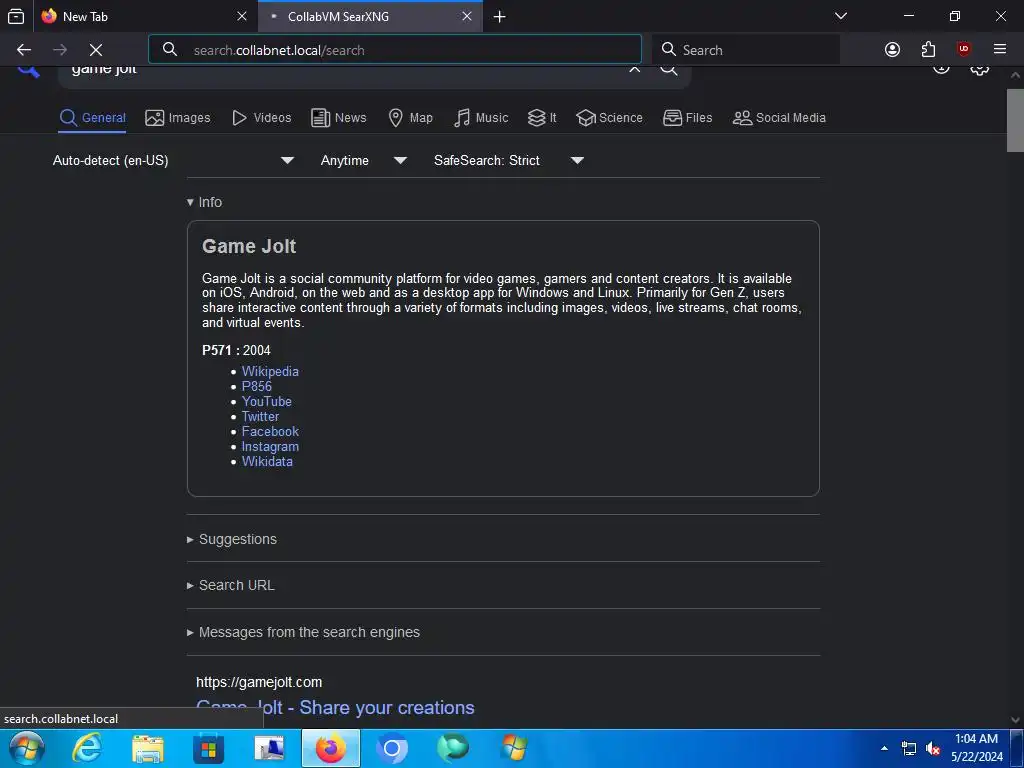Open Game Jolt - Share your creations result
Screen dimensions: 1024x768
[x=335, y=708]
